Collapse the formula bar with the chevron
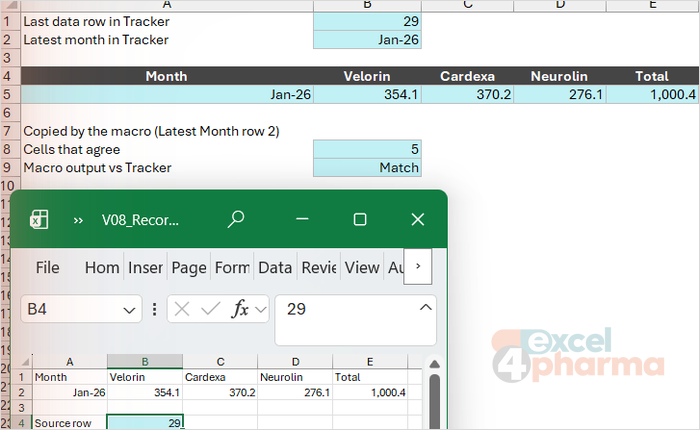 pyautogui.click(x=426, y=307)
